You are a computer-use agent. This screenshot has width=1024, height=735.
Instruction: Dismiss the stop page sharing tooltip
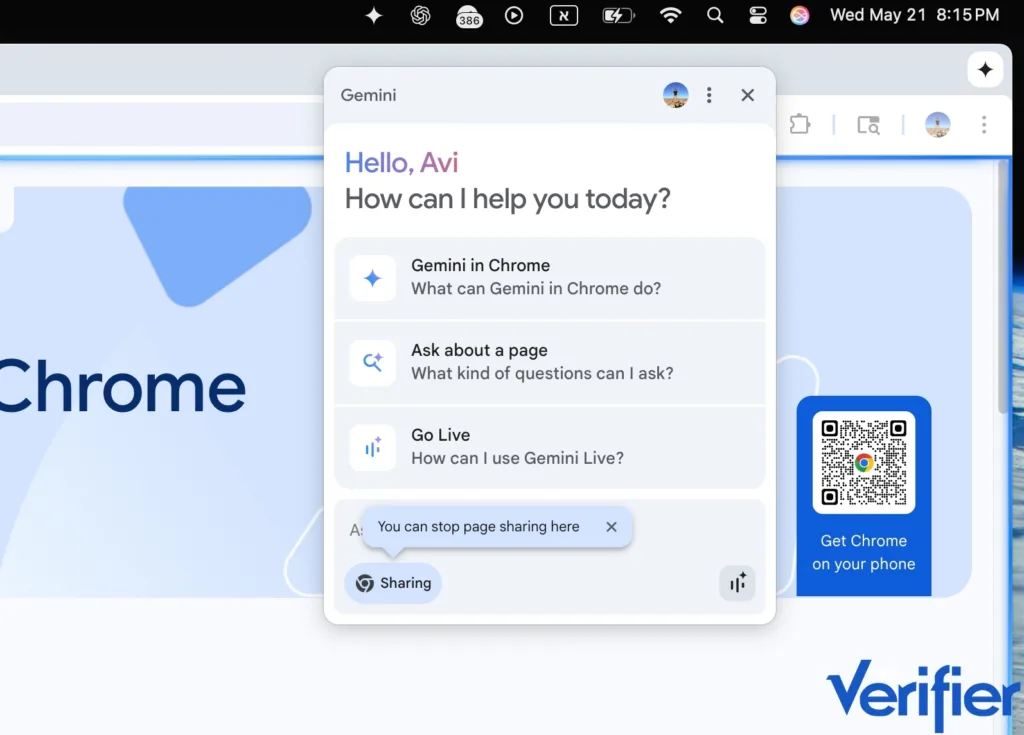[x=611, y=527]
